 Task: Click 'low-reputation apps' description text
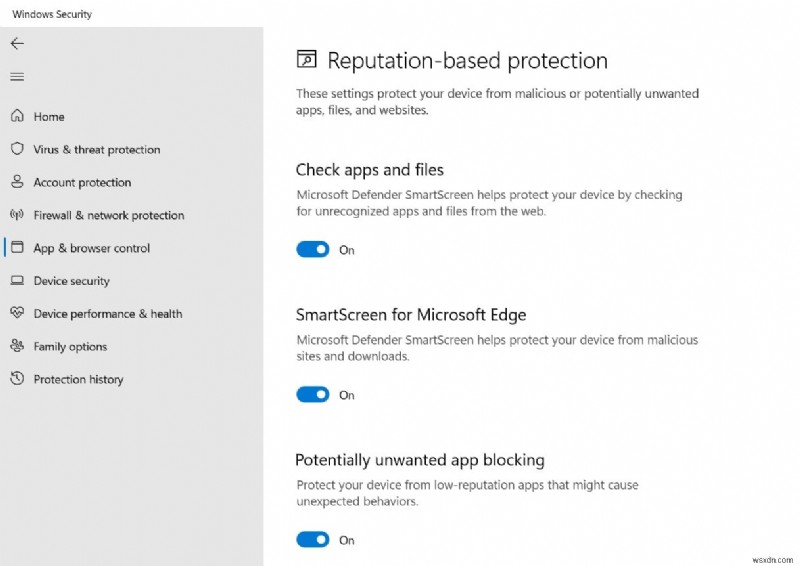467,493
